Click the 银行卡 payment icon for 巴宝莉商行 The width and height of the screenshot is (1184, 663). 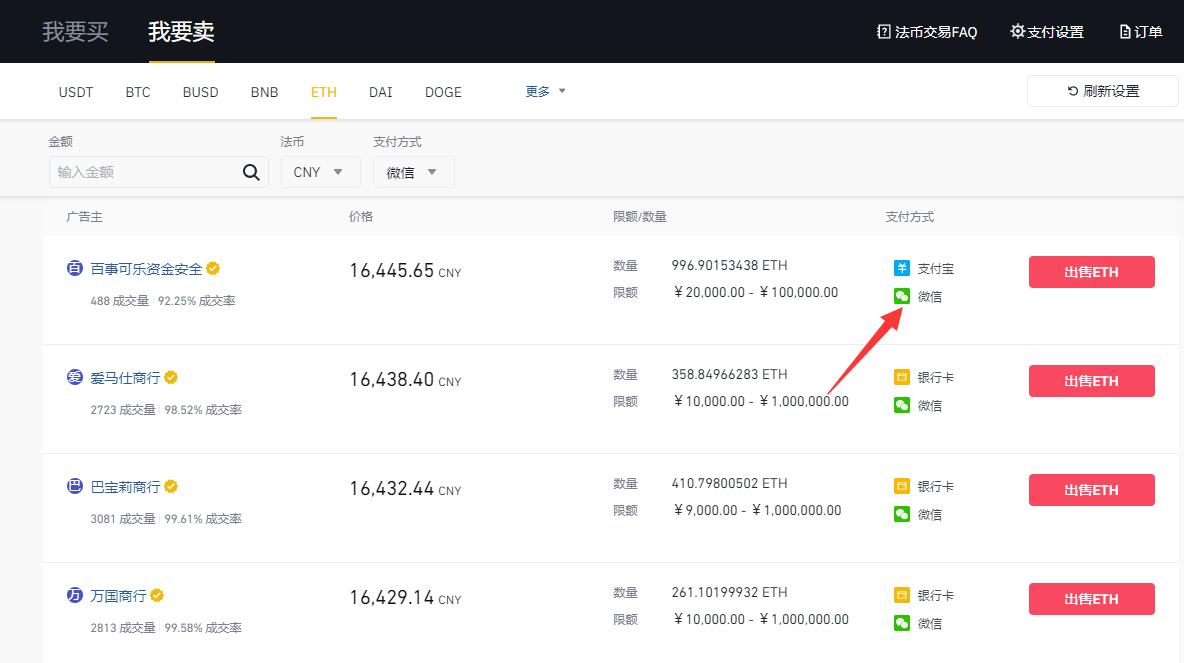[902, 486]
